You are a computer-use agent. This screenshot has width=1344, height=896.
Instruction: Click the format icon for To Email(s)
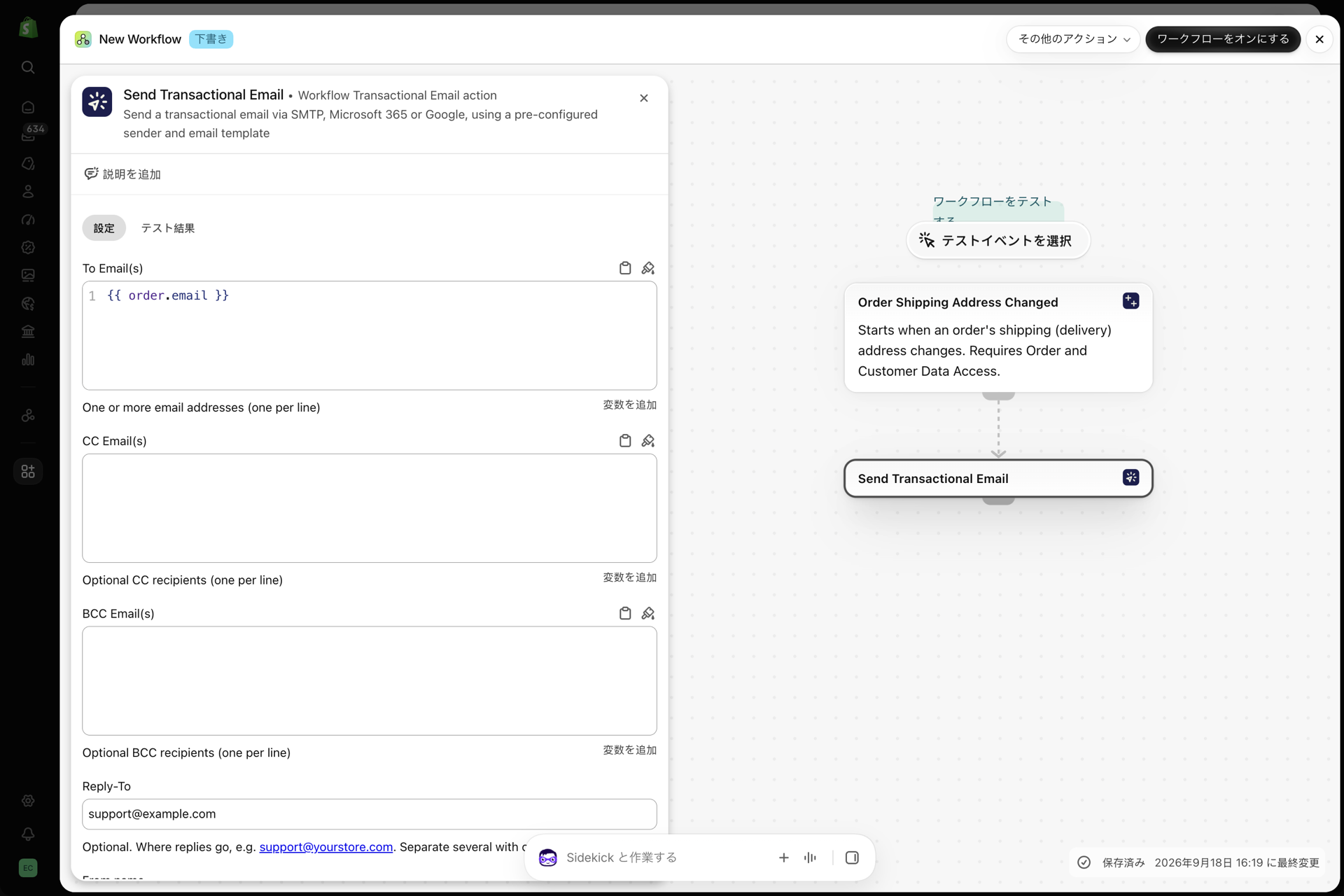tap(648, 268)
